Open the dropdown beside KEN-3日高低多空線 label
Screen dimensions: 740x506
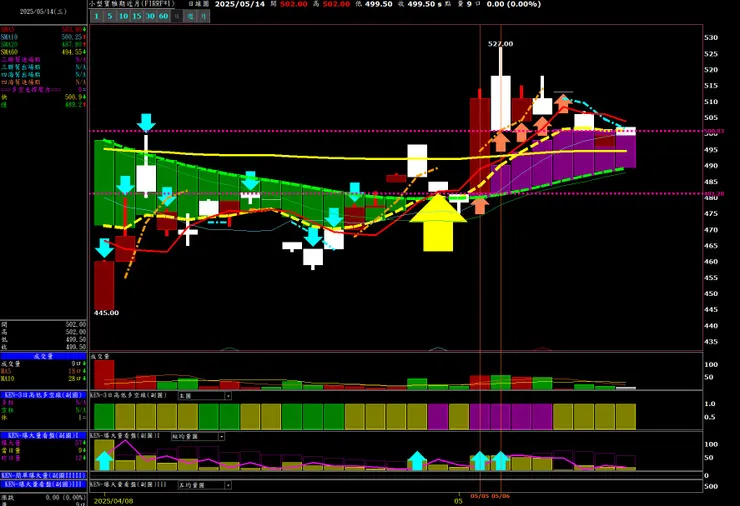(x=228, y=396)
